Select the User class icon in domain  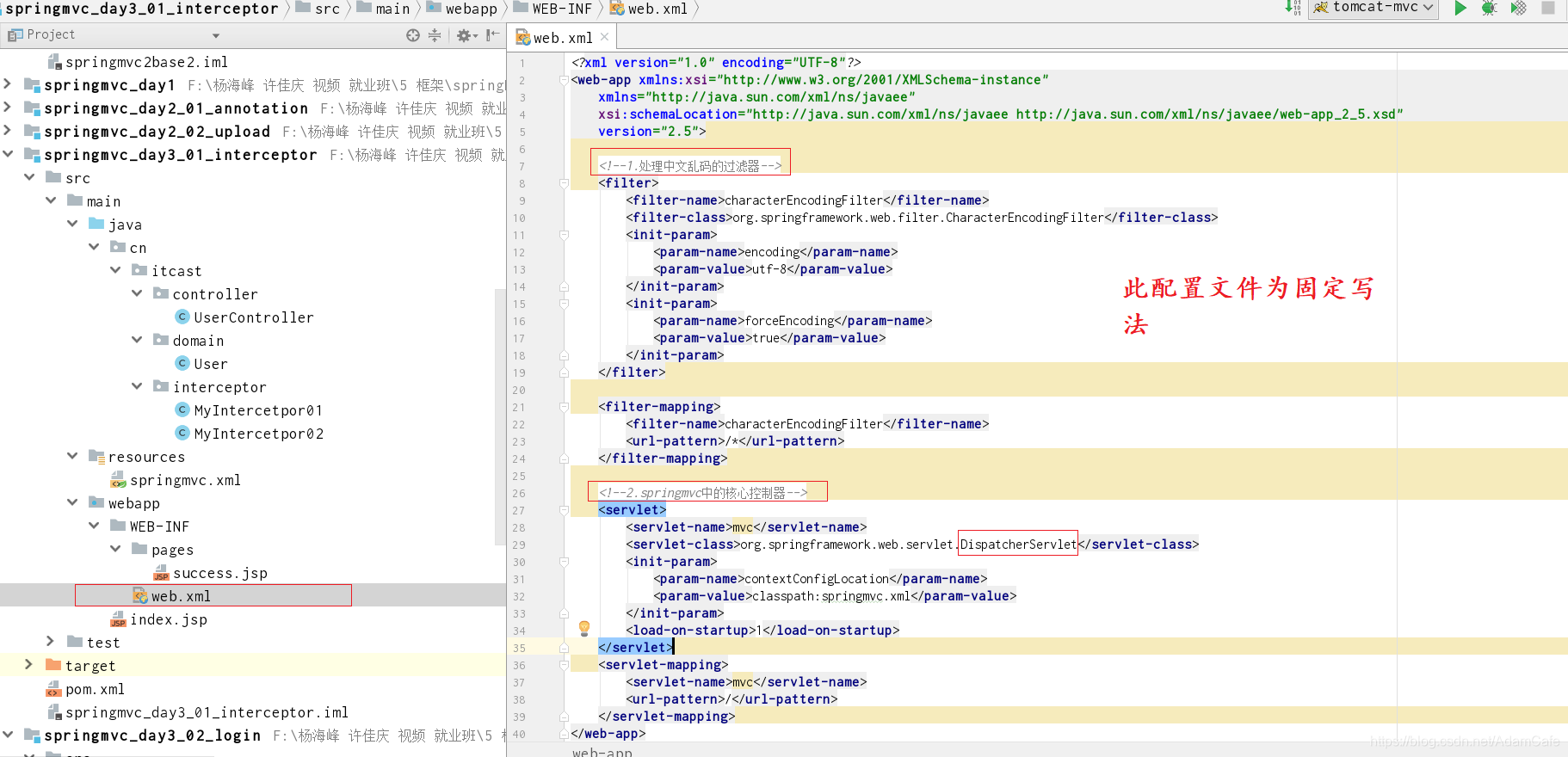[182, 364]
